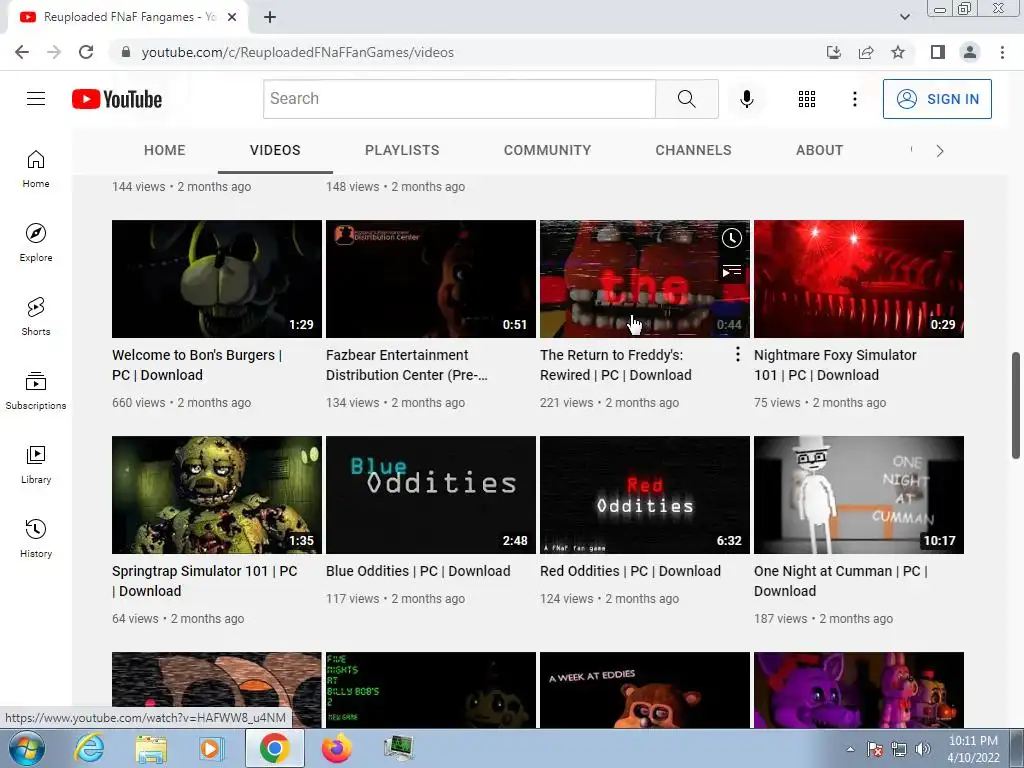
Task: Click the YouTube logo
Action: click(117, 99)
